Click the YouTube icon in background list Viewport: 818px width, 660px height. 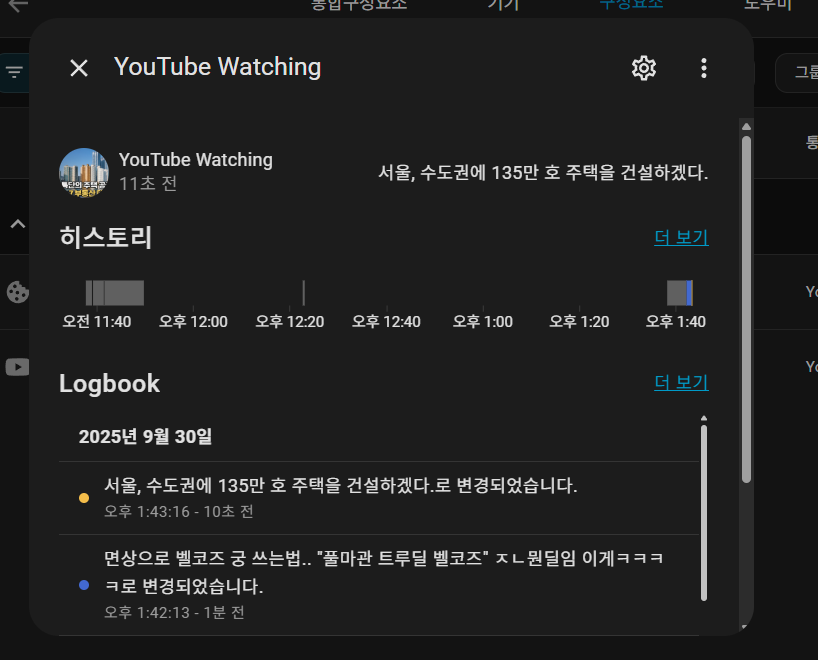[17, 367]
